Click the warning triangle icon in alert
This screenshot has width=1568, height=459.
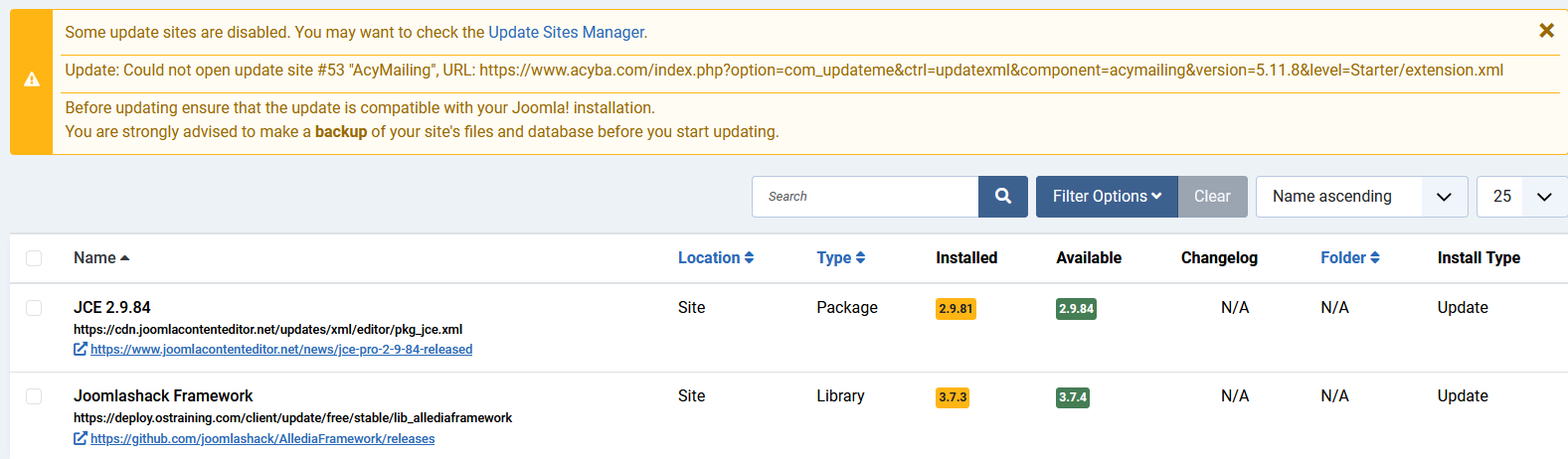pyautogui.click(x=32, y=79)
